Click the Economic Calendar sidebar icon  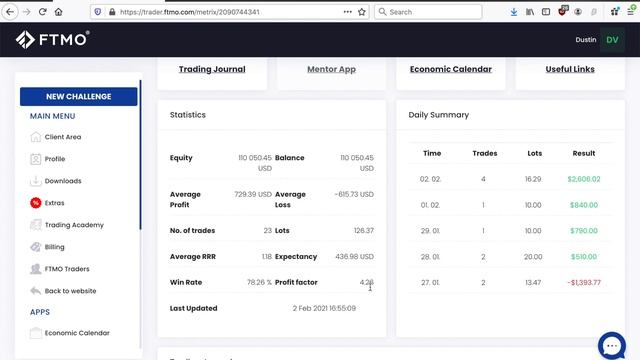point(36,333)
